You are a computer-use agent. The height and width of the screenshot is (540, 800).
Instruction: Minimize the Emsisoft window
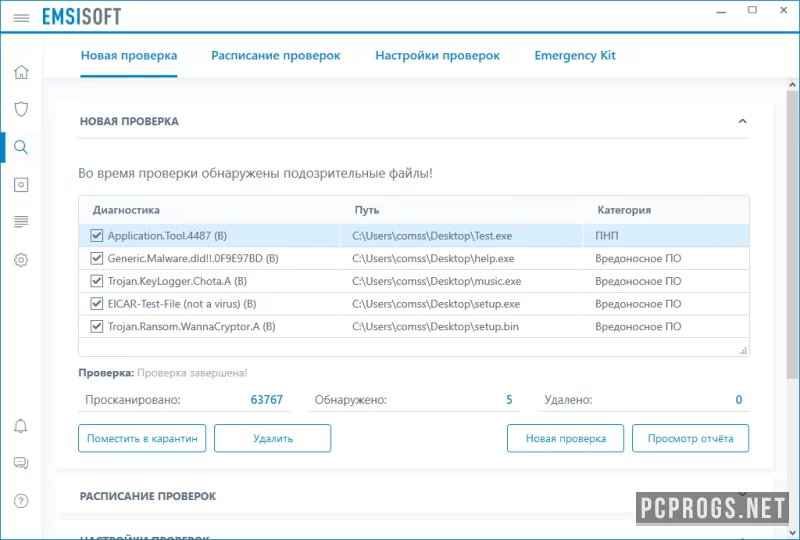(721, 11)
